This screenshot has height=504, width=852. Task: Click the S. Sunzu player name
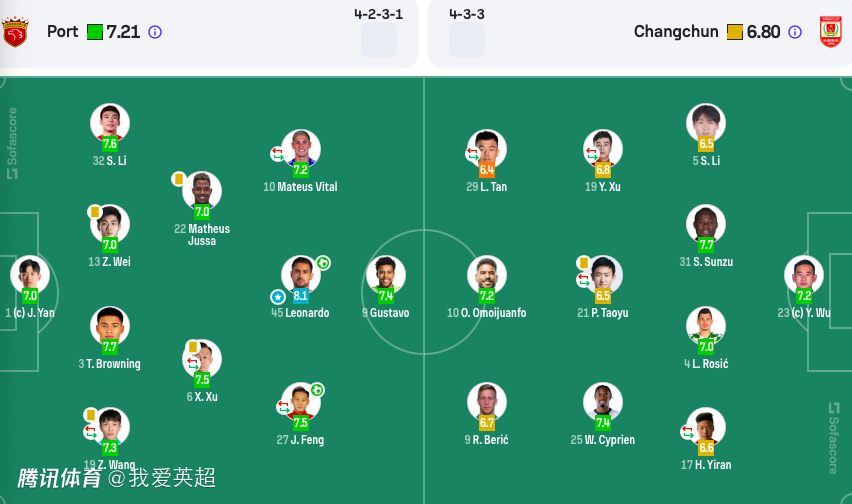click(x=706, y=262)
